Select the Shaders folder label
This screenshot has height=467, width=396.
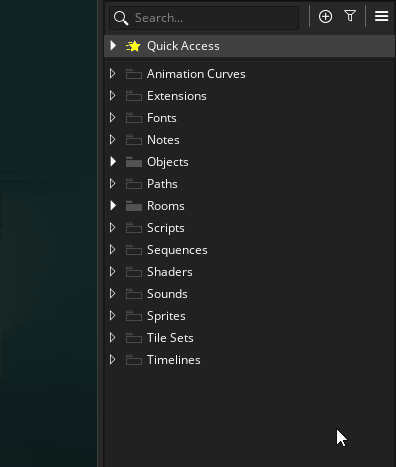170,272
